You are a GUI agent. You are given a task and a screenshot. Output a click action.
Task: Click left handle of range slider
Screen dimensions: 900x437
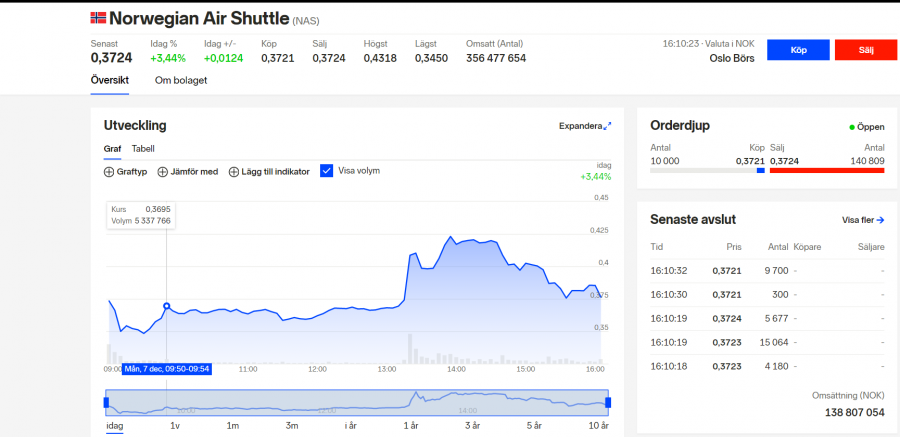pyautogui.click(x=106, y=402)
